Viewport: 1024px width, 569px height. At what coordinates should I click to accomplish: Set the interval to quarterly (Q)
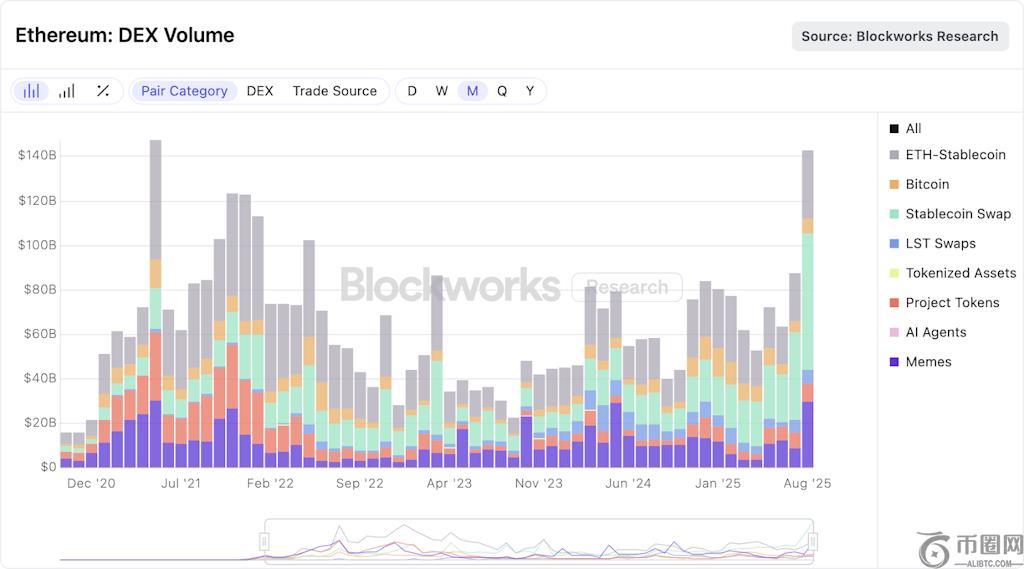click(x=502, y=91)
